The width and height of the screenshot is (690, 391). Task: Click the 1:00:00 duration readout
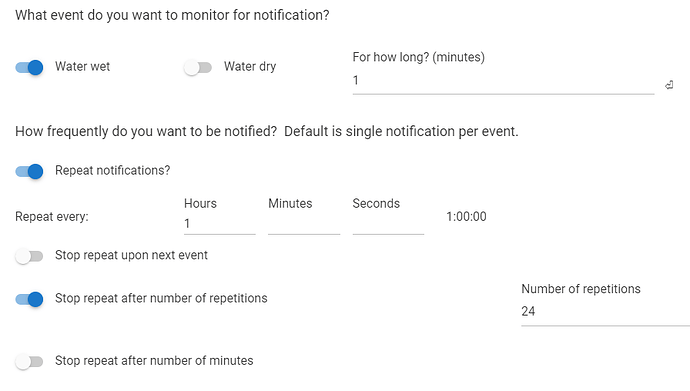coord(466,216)
